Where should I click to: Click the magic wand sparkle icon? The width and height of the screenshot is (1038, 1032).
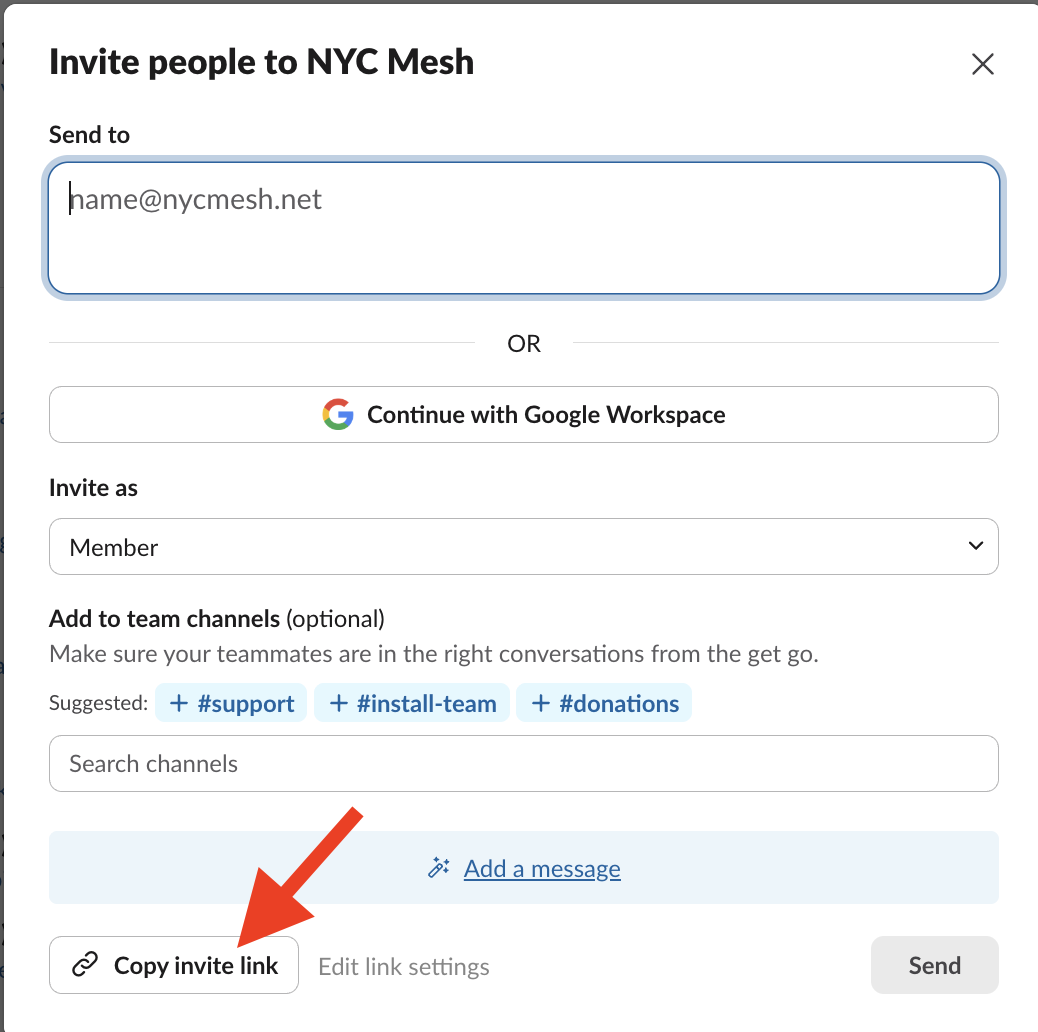click(439, 868)
